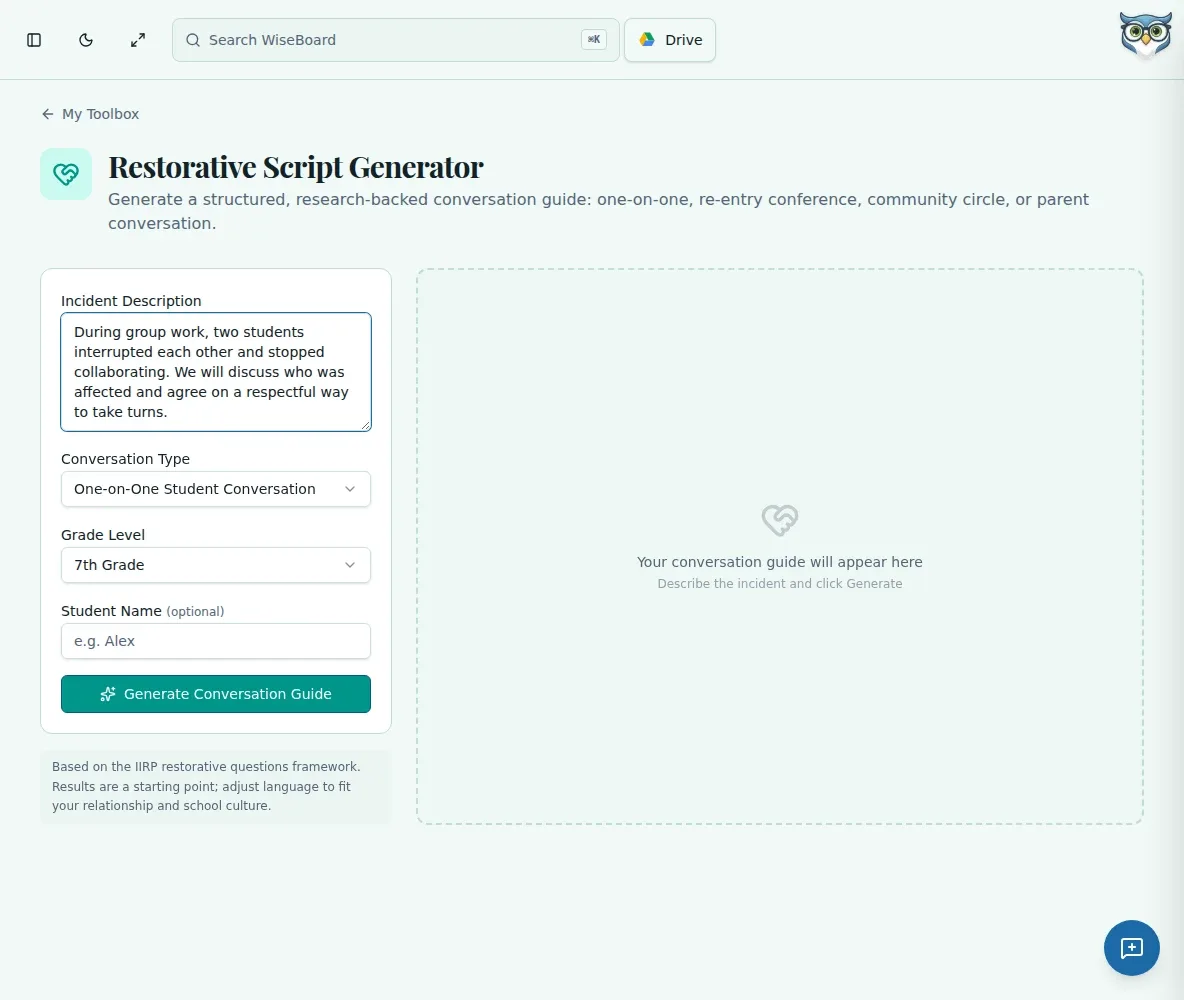The image size is (1184, 1000).
Task: Click the Search WiseBoard field
Action: point(396,40)
